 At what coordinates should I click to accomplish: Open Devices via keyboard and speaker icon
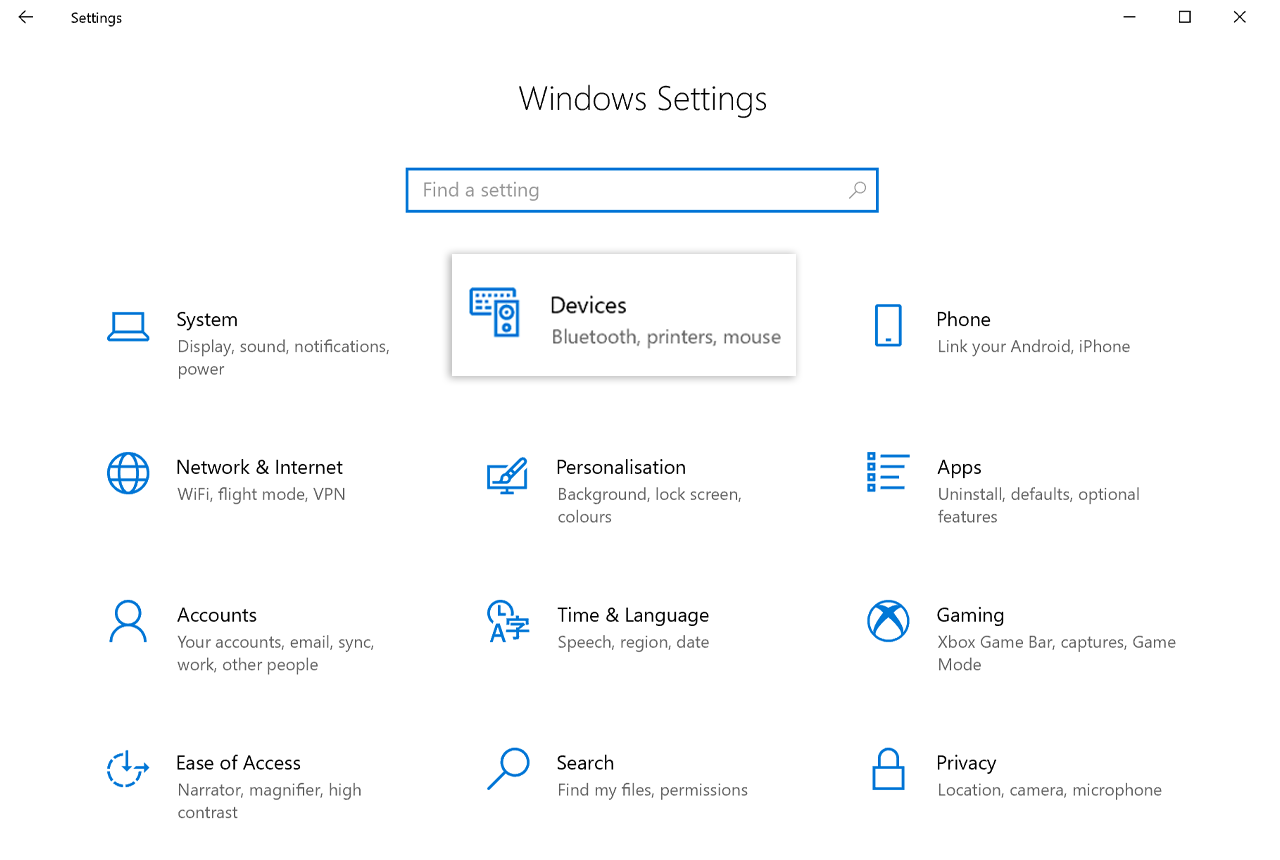click(x=495, y=312)
